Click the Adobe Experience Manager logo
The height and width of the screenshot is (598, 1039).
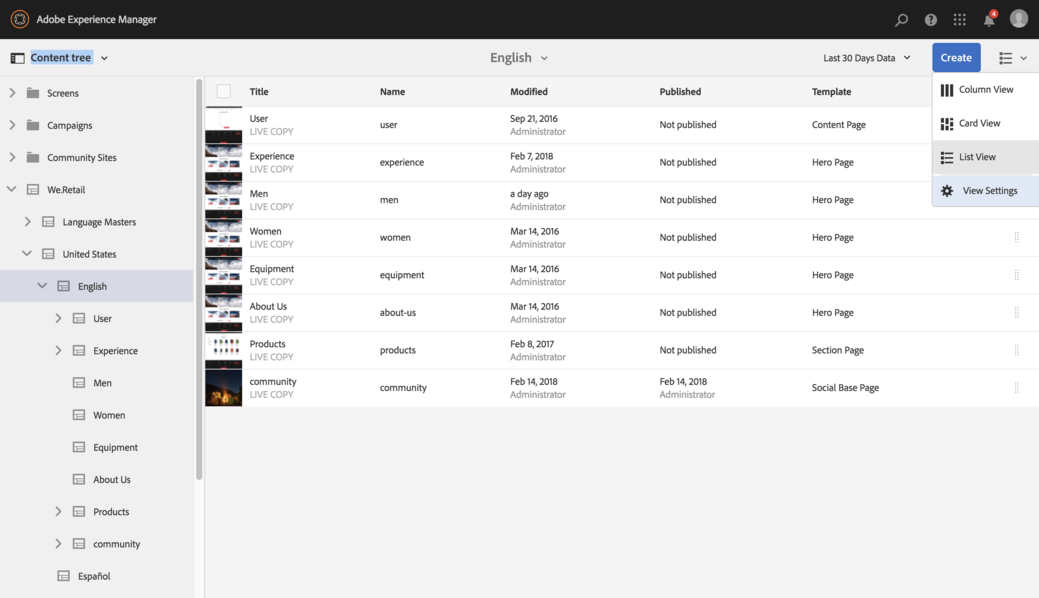pos(20,19)
